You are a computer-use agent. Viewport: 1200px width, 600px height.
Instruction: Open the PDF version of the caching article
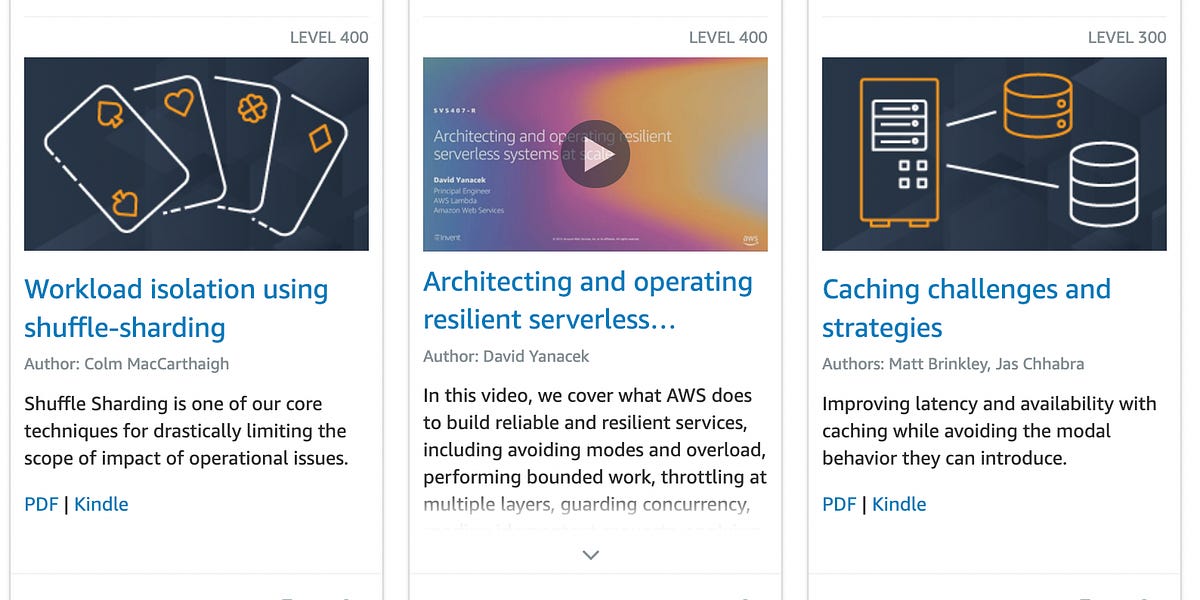(839, 504)
